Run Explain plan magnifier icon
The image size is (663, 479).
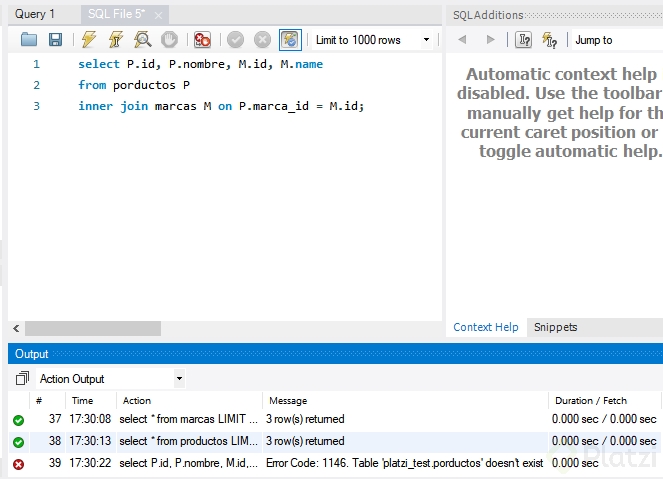[x=143, y=40]
